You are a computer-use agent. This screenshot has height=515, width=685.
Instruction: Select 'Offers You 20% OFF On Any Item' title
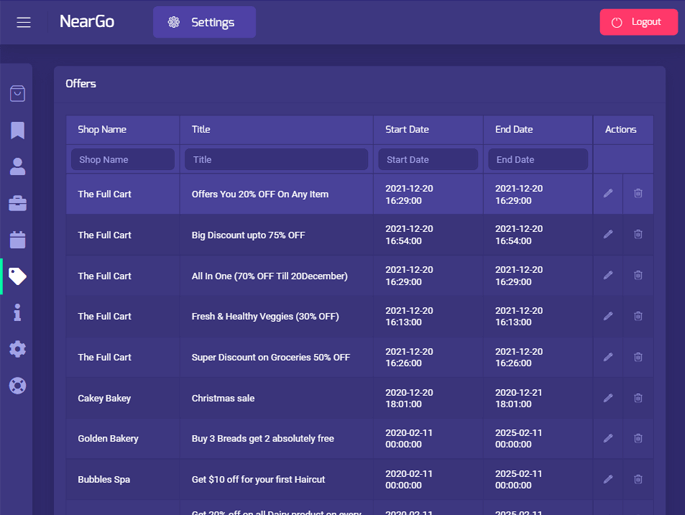(x=260, y=194)
